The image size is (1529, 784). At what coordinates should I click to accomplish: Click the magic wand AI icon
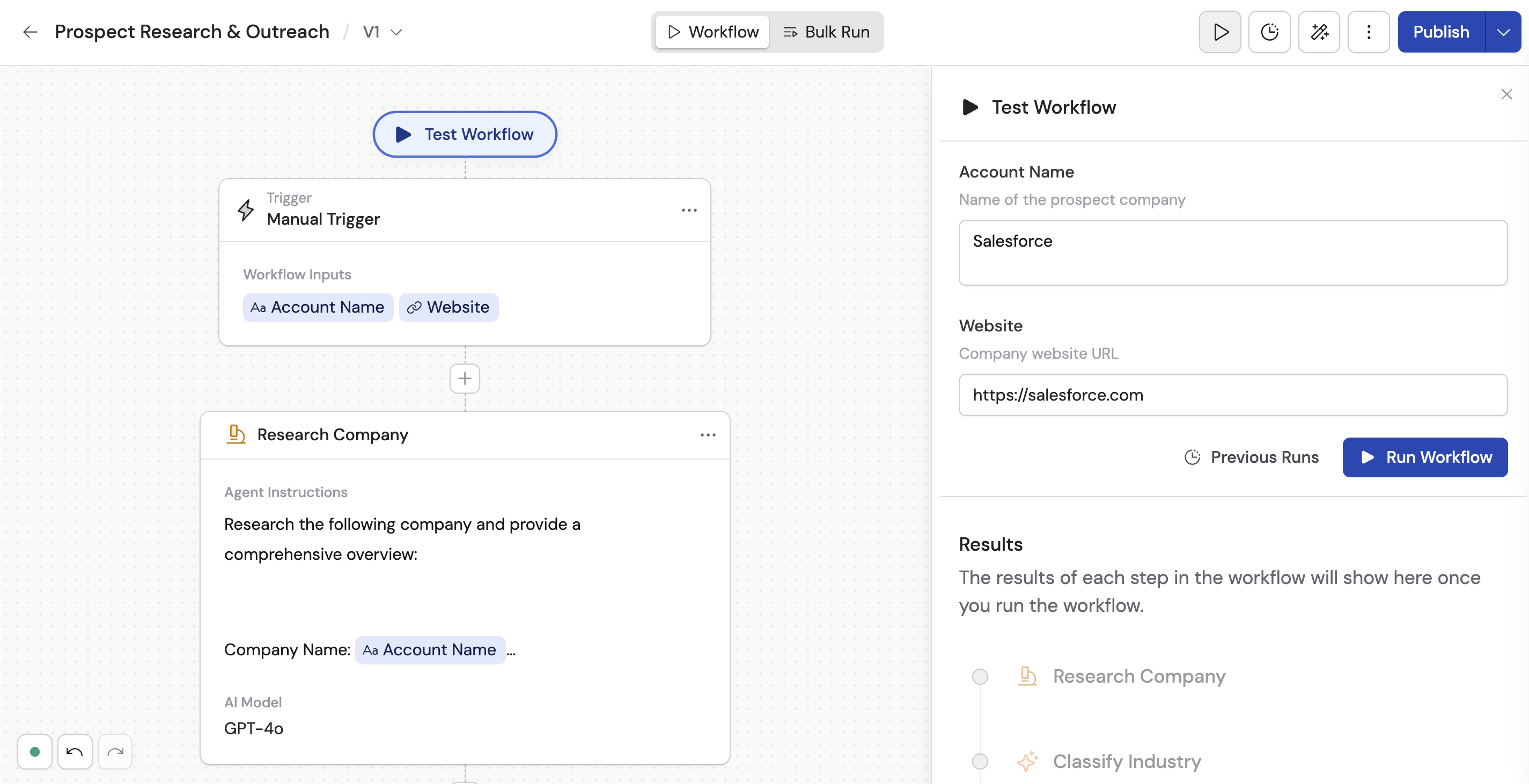[1319, 32]
